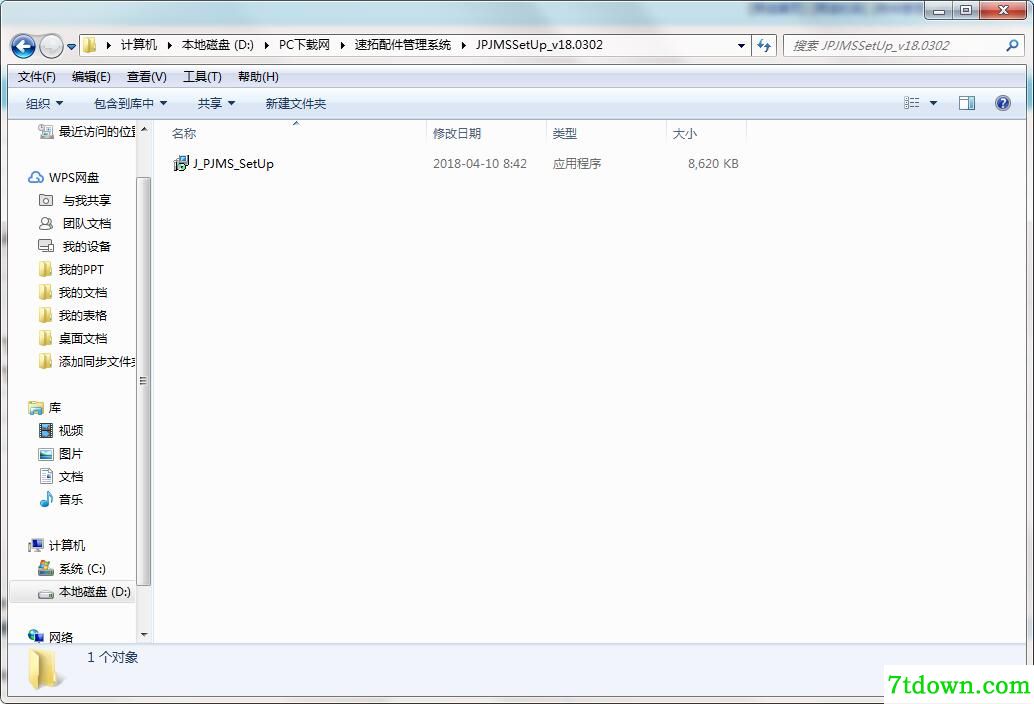Open the 编辑(E) menu
1034x704 pixels.
click(x=91, y=77)
